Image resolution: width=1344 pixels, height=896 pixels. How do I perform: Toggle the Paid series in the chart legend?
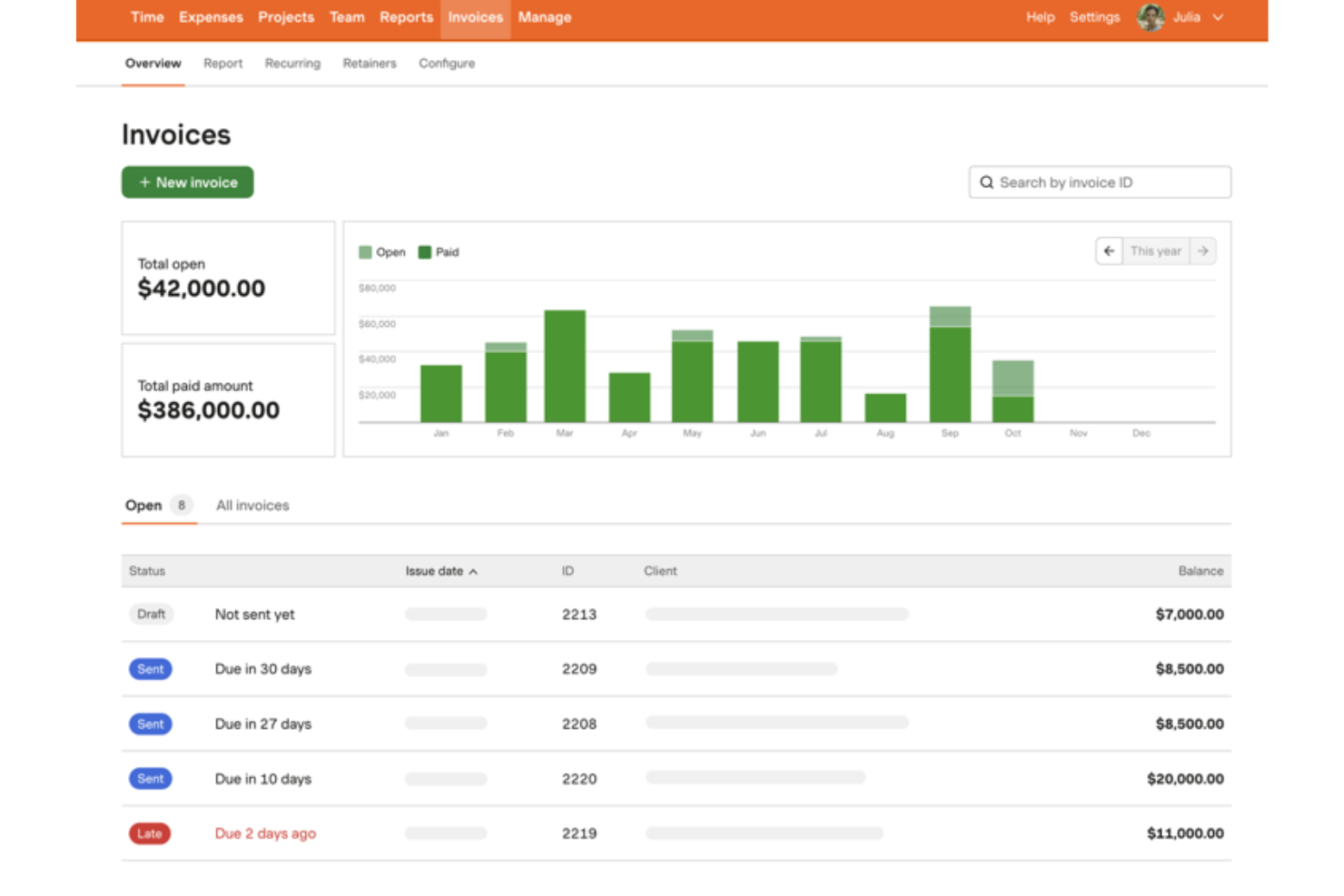coord(439,251)
